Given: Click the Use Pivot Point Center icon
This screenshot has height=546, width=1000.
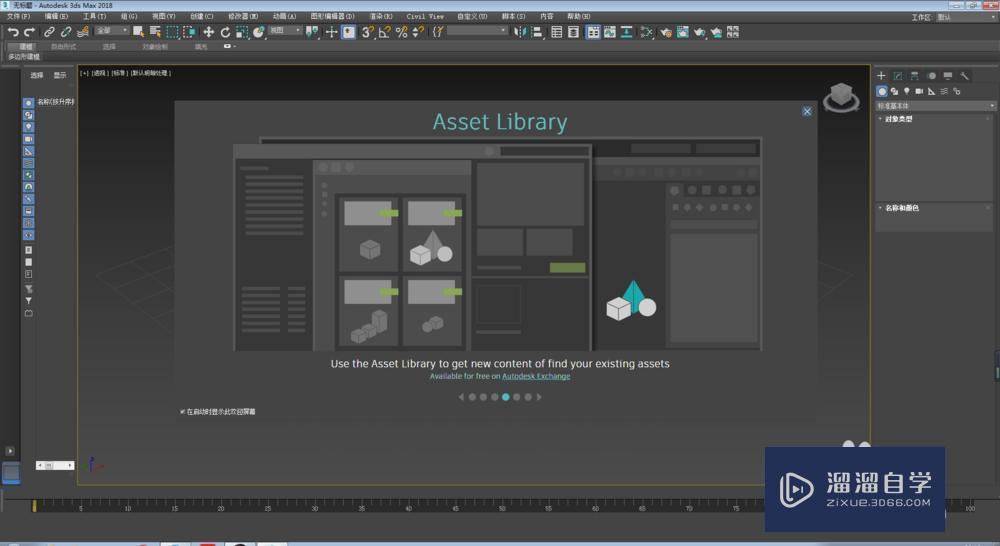Looking at the screenshot, I should click(312, 32).
